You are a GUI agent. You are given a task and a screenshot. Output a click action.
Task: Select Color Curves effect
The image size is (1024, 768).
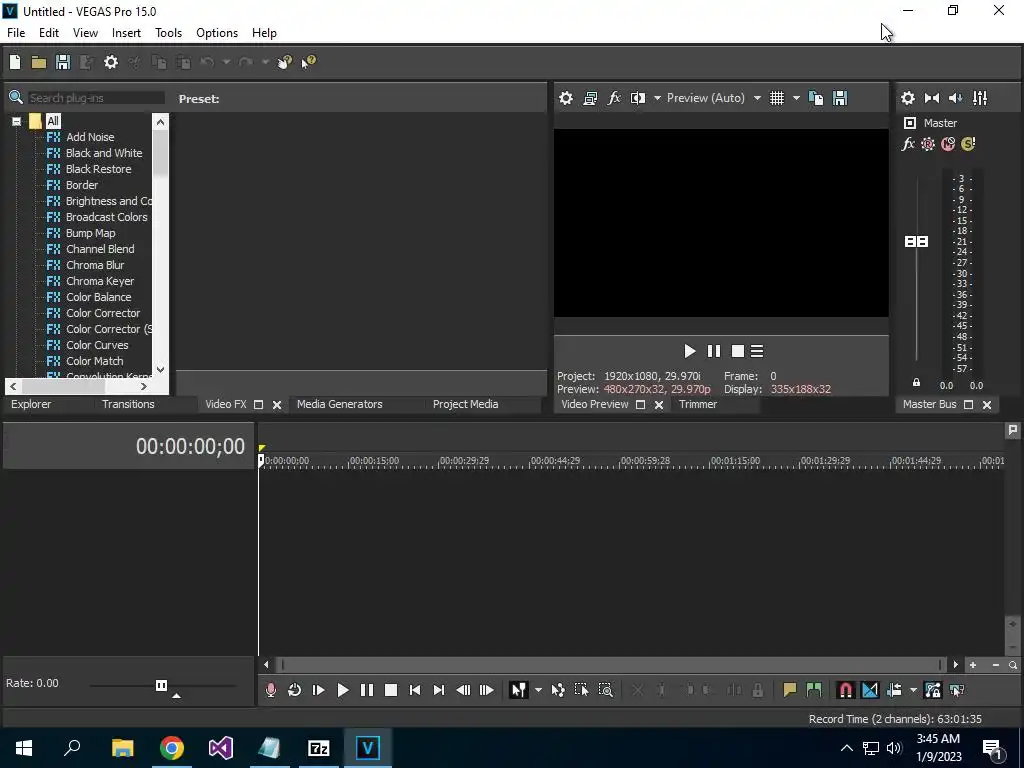pyautogui.click(x=97, y=345)
